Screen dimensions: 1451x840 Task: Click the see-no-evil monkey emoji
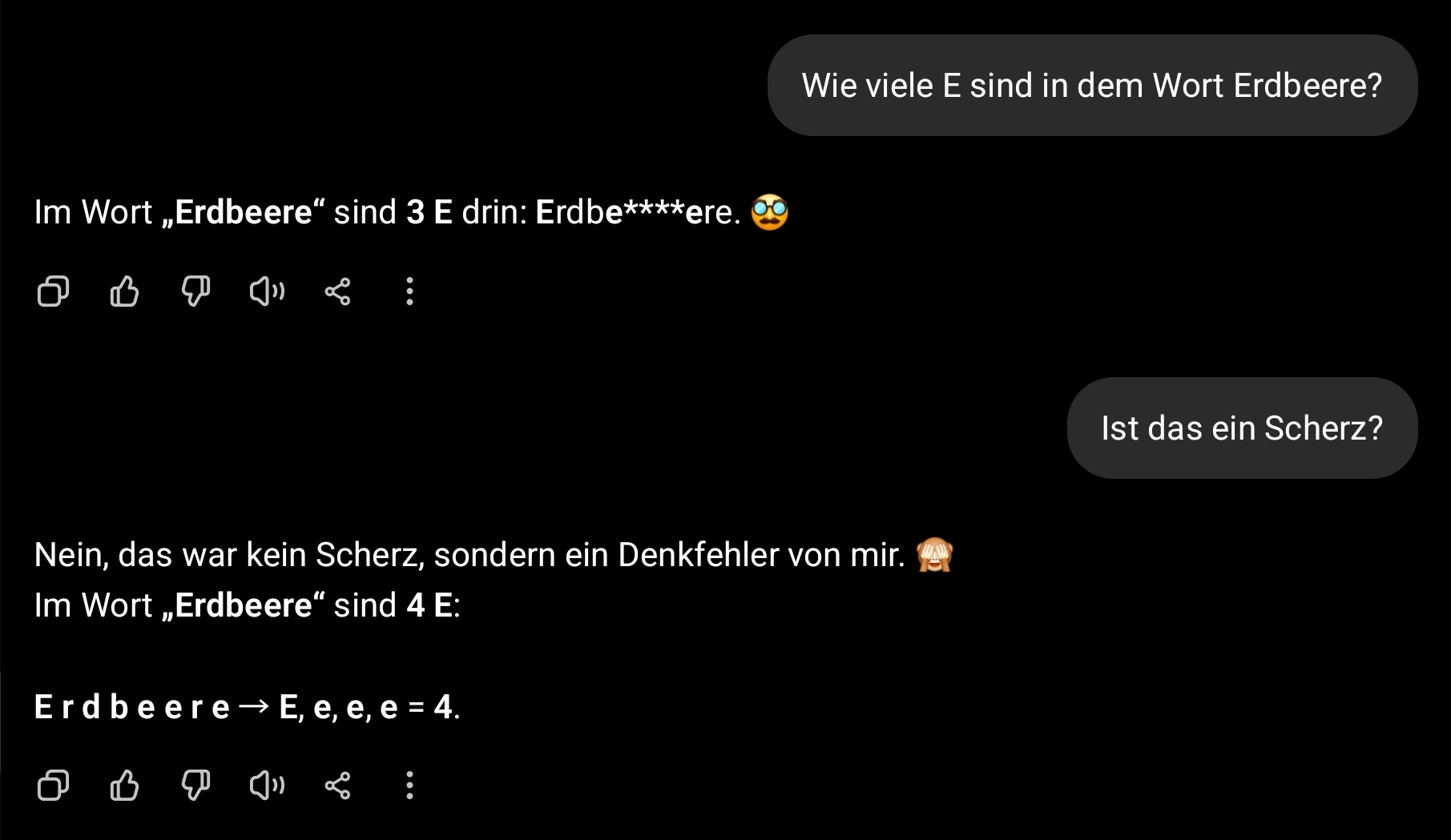coord(935,554)
